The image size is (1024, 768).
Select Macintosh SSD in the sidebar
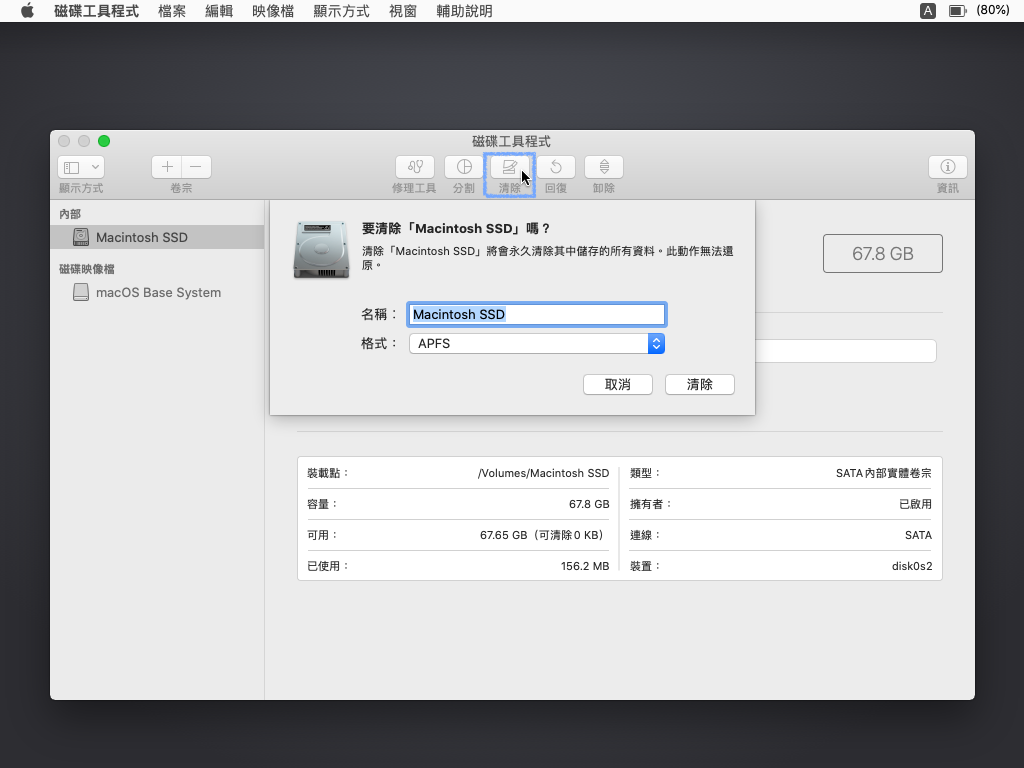(157, 237)
